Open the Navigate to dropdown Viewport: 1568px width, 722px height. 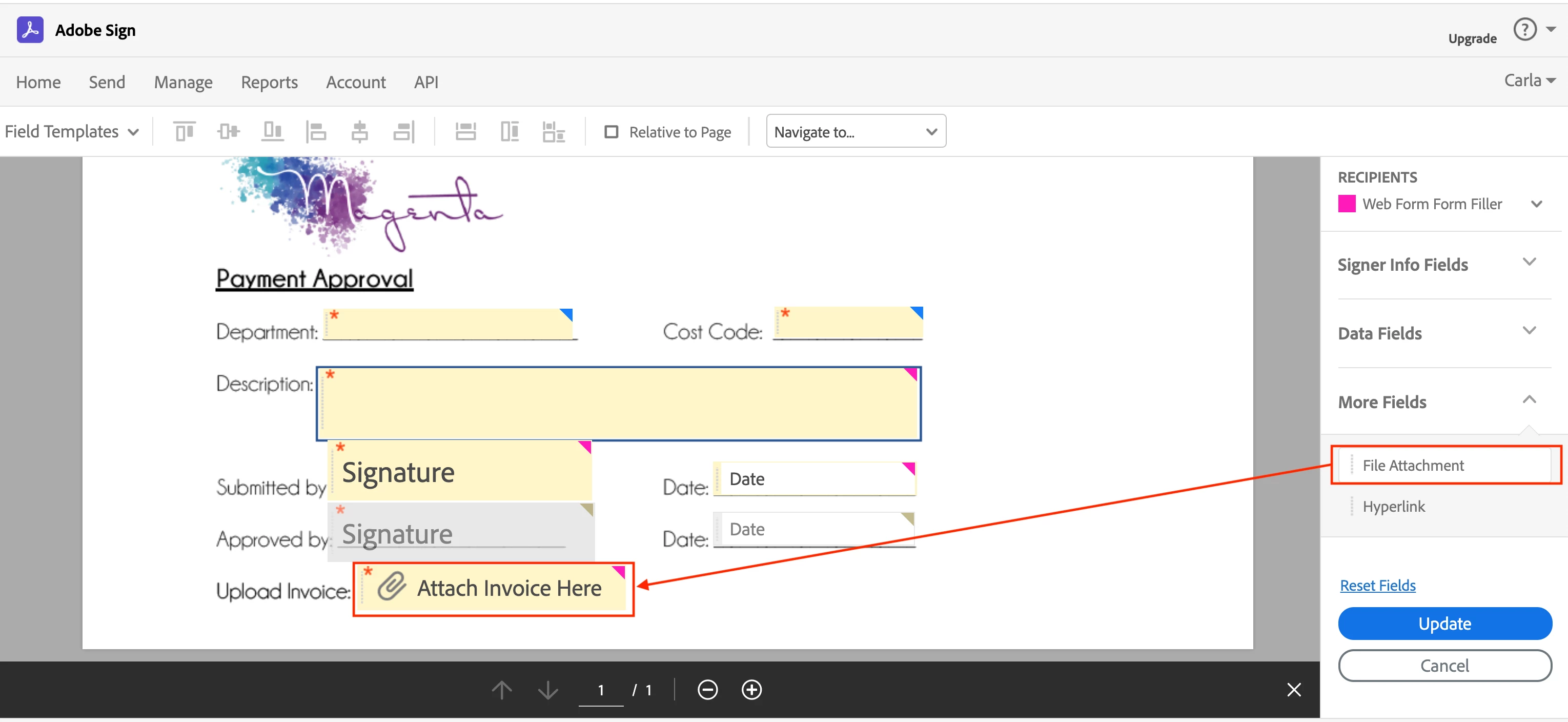point(855,131)
